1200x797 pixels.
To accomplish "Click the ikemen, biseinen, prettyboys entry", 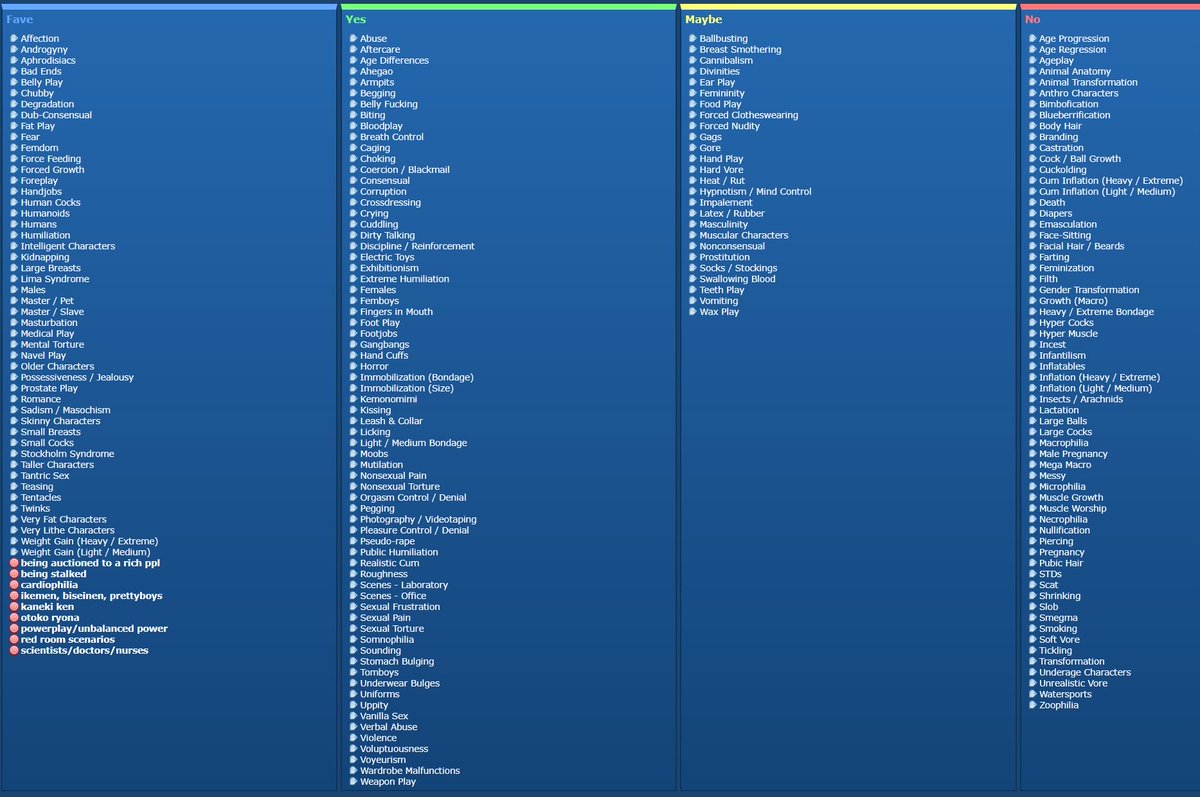I will pos(91,596).
